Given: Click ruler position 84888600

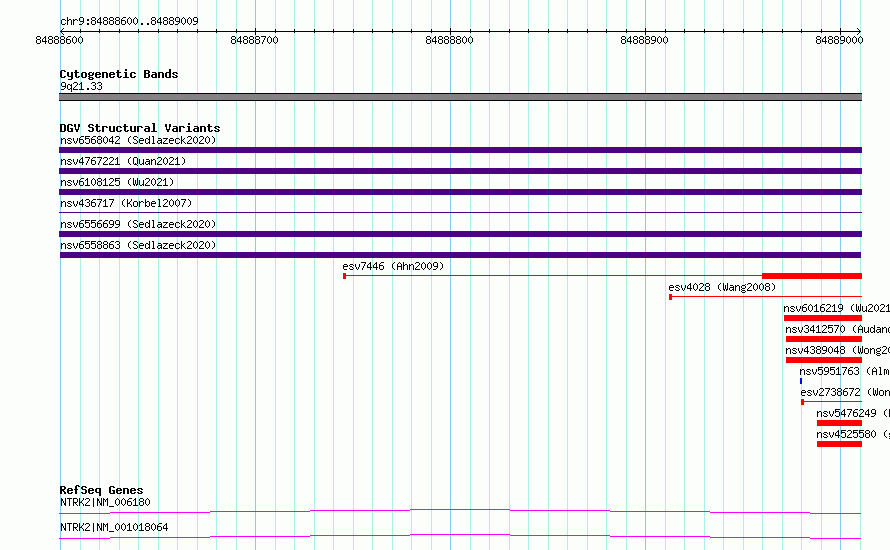Looking at the screenshot, I should pyautogui.click(x=59, y=40).
